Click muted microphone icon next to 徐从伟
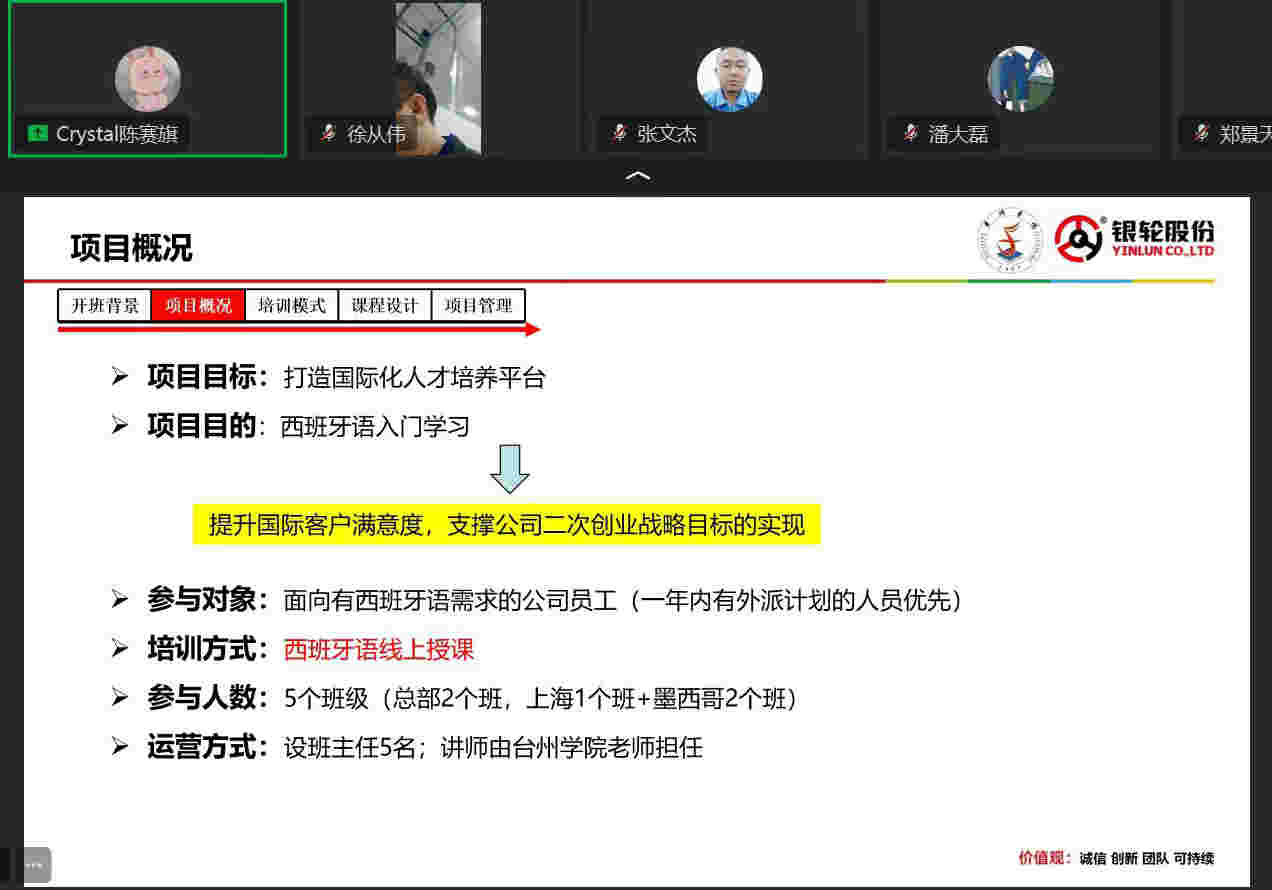This screenshot has width=1272, height=890. pyautogui.click(x=328, y=133)
